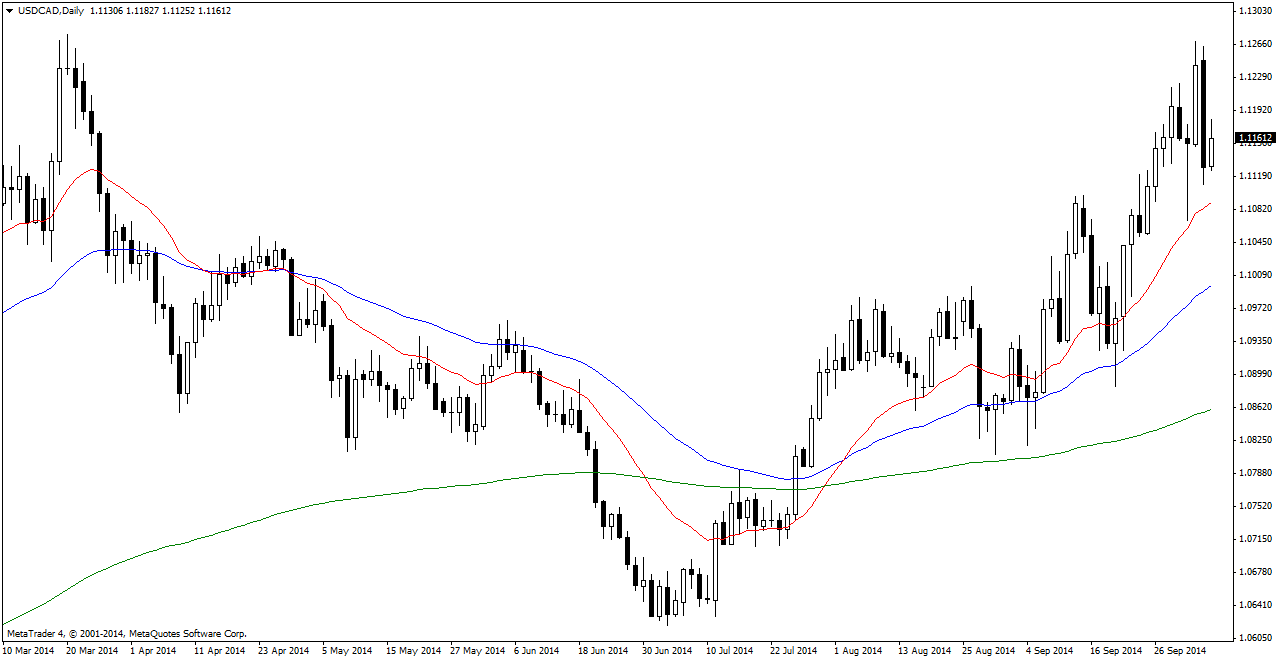Click the 4 Sep 2014 date label

1048,651
